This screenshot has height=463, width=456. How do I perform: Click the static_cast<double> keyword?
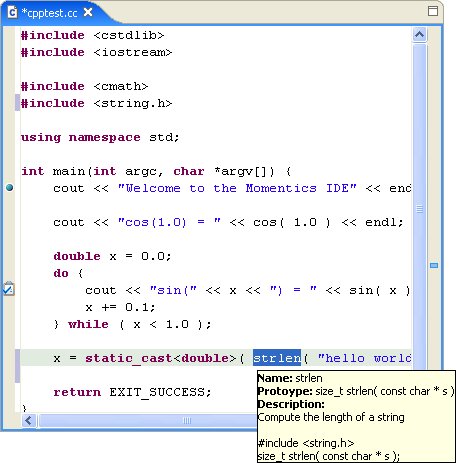pyautogui.click(x=160, y=358)
